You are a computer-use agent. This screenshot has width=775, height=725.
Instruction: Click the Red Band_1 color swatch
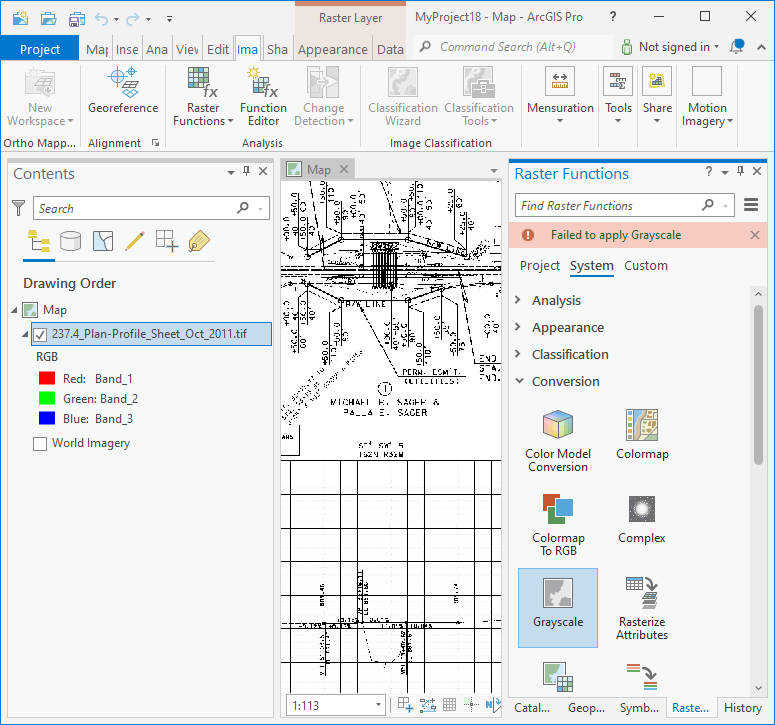pos(45,379)
